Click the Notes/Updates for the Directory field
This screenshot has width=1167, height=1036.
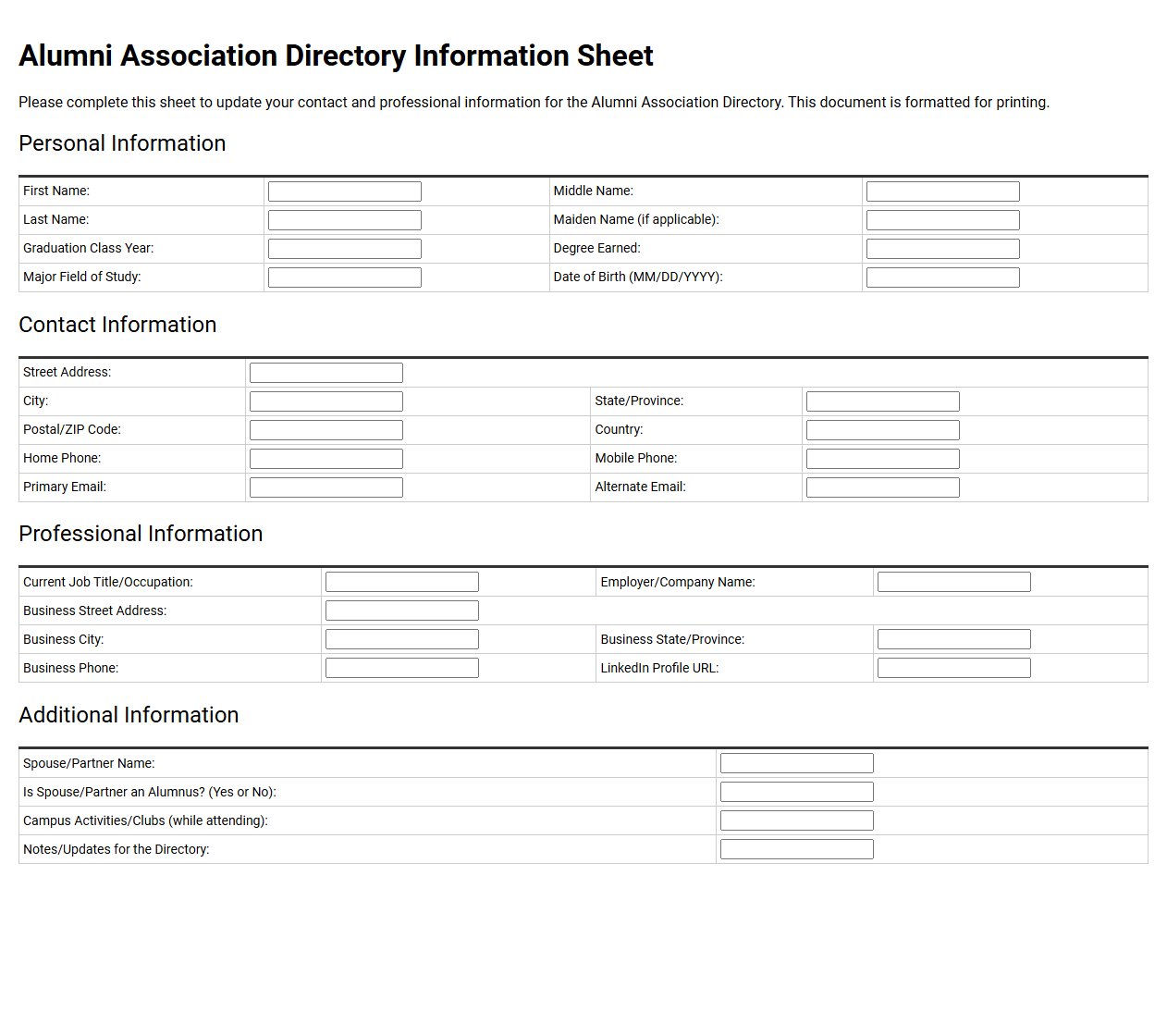tap(797, 849)
